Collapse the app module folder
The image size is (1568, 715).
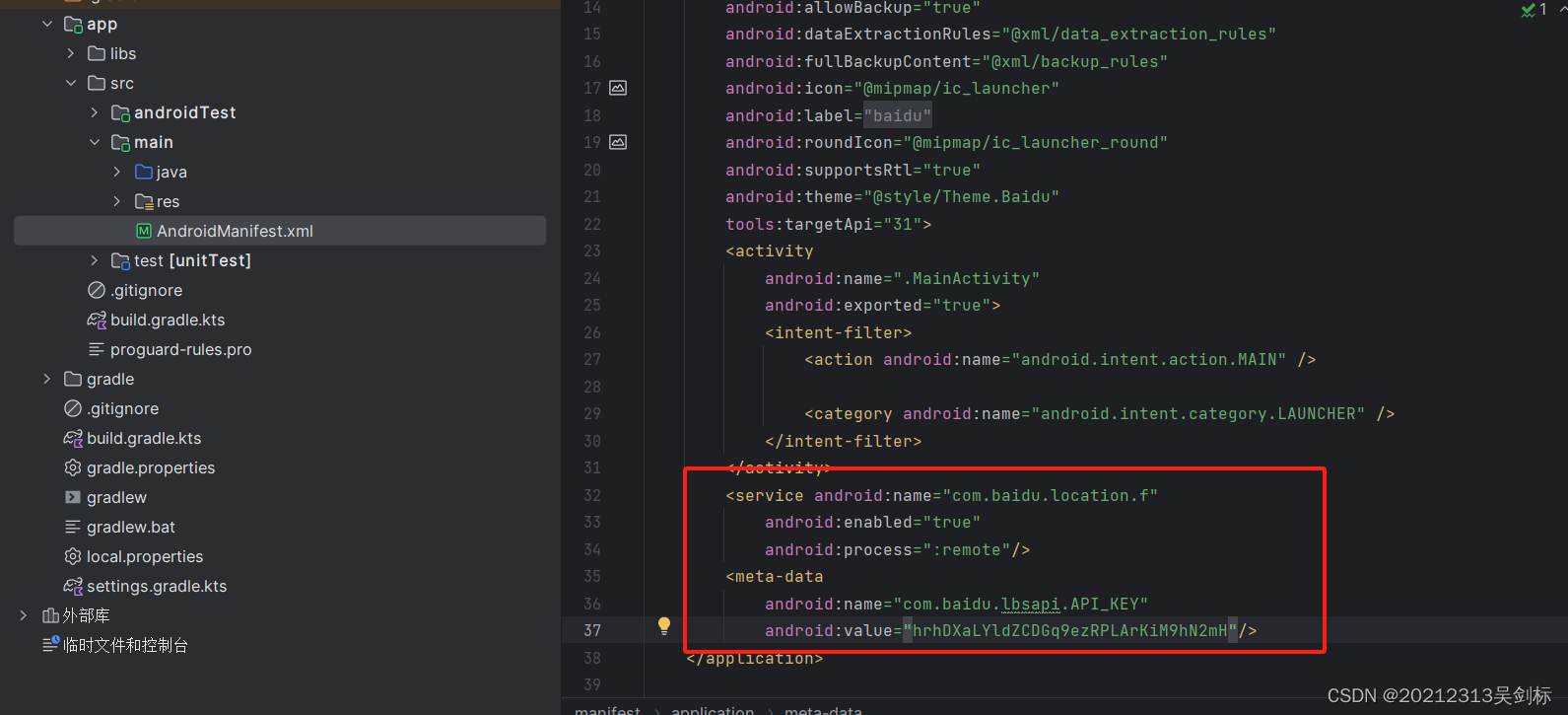pos(47,24)
